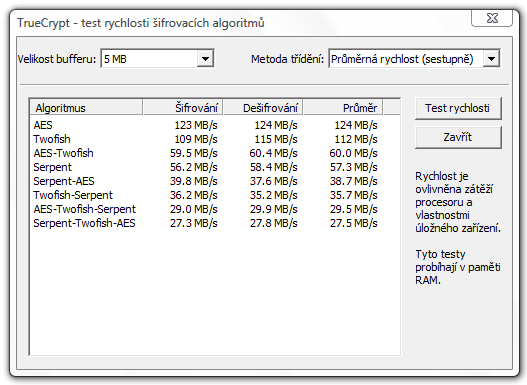Click the 38.7 MB/s average value
Viewport: 527px width, 385px height.
pyautogui.click(x=354, y=181)
